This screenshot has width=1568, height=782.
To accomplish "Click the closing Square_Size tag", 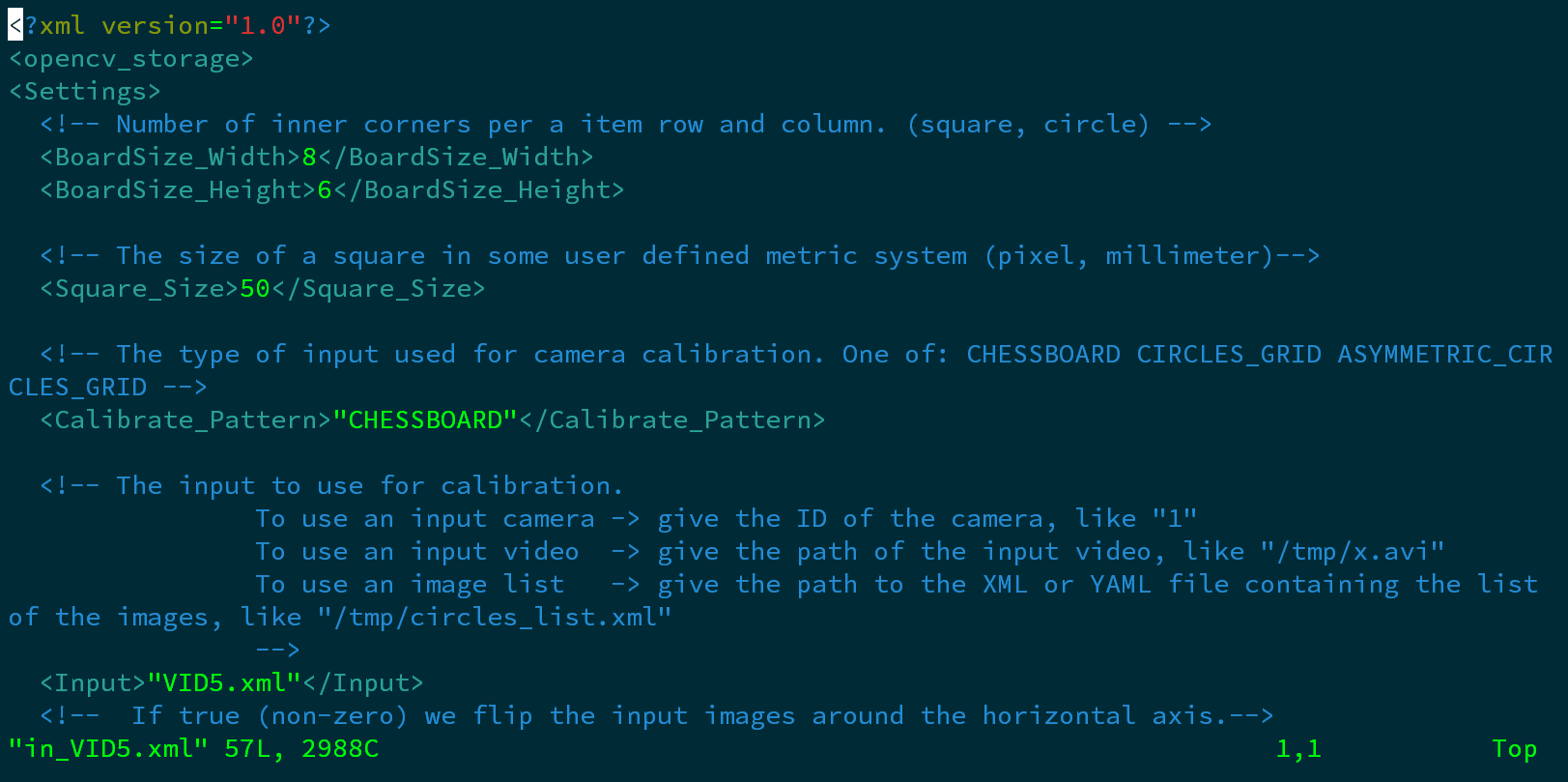I will (x=379, y=289).
